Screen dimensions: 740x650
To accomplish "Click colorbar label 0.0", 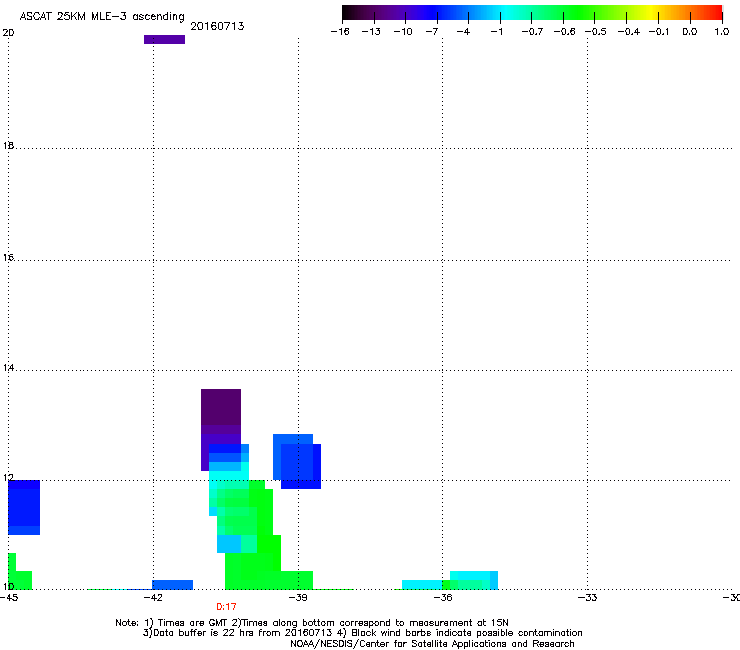I will coord(690,32).
